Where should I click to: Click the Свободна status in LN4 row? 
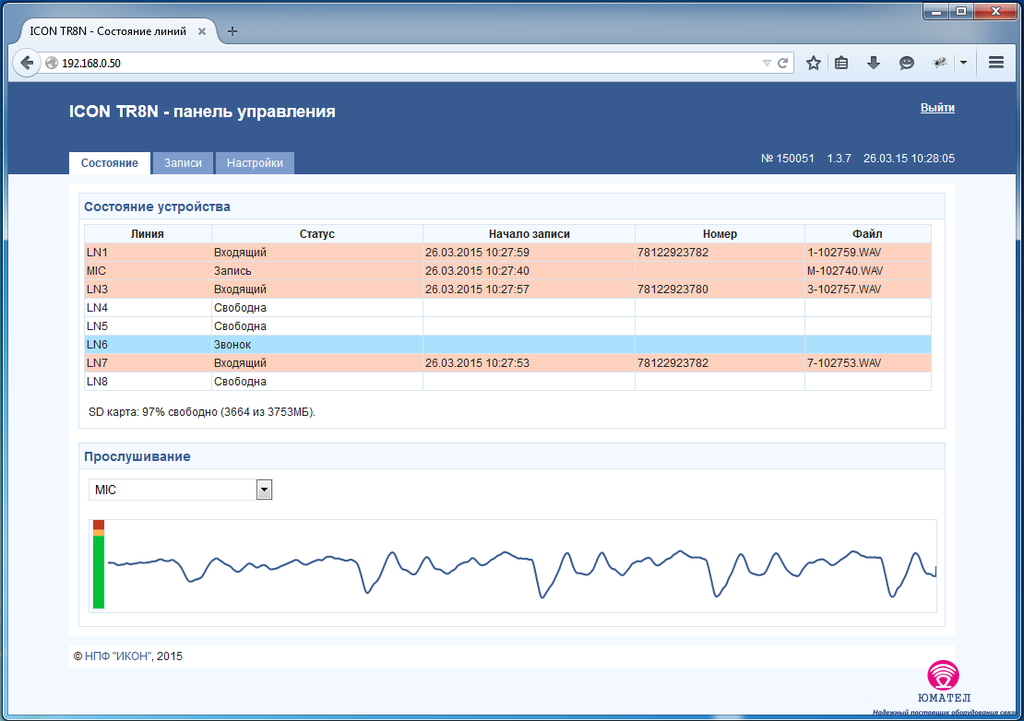click(x=240, y=308)
